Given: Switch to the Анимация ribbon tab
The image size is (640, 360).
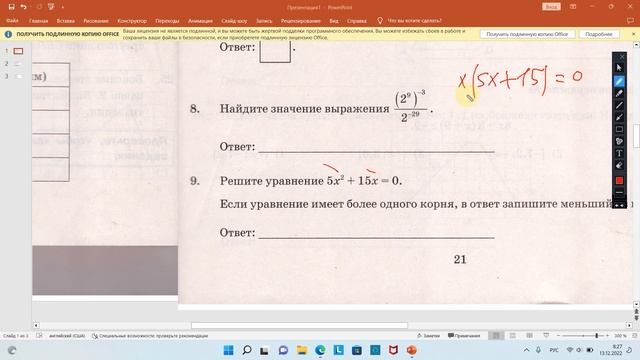Looking at the screenshot, I should (x=200, y=20).
